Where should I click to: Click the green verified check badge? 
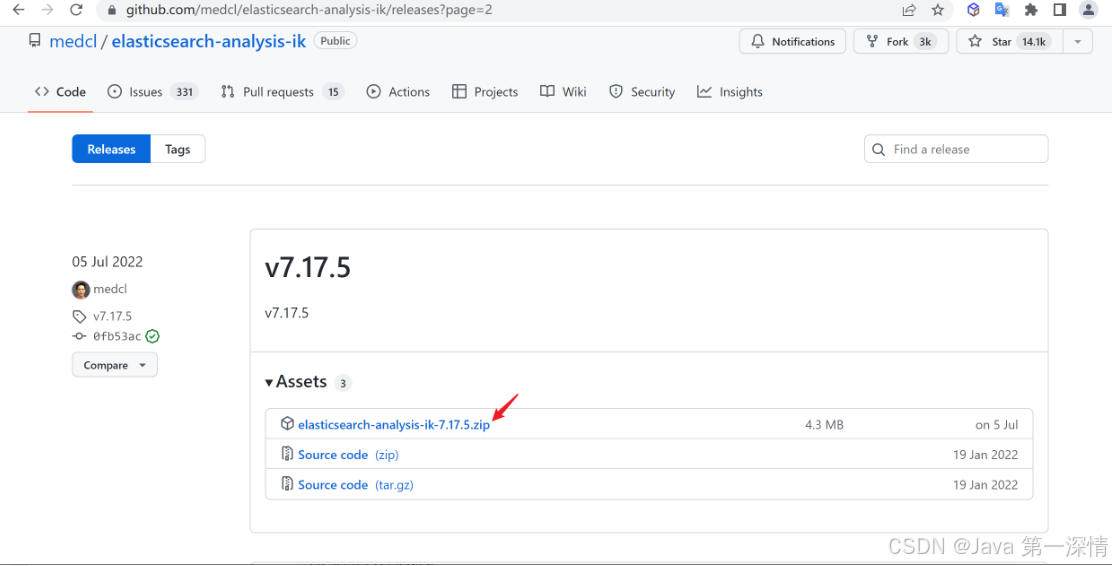152,336
